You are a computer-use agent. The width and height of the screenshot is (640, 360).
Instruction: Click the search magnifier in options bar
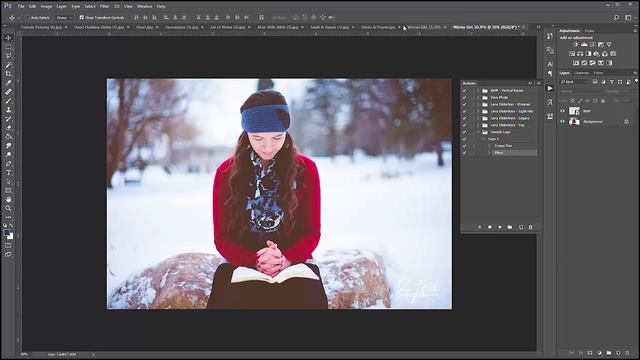(616, 18)
